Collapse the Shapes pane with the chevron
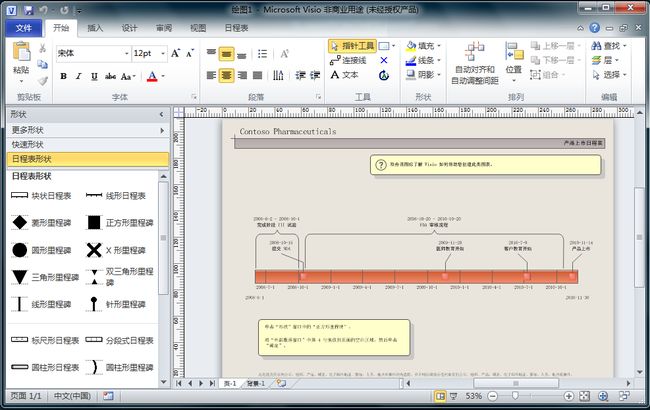Image resolution: width=650 pixels, height=410 pixels. (x=161, y=114)
